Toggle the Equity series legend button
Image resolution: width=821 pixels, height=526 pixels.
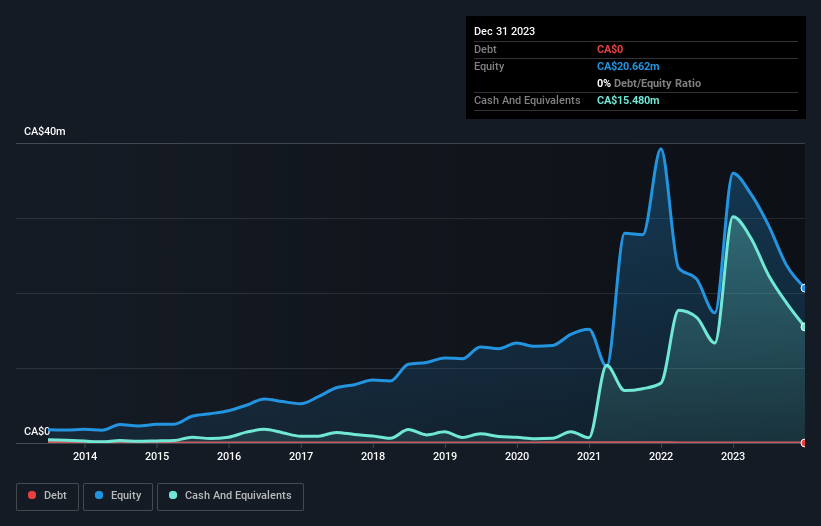tap(118, 496)
